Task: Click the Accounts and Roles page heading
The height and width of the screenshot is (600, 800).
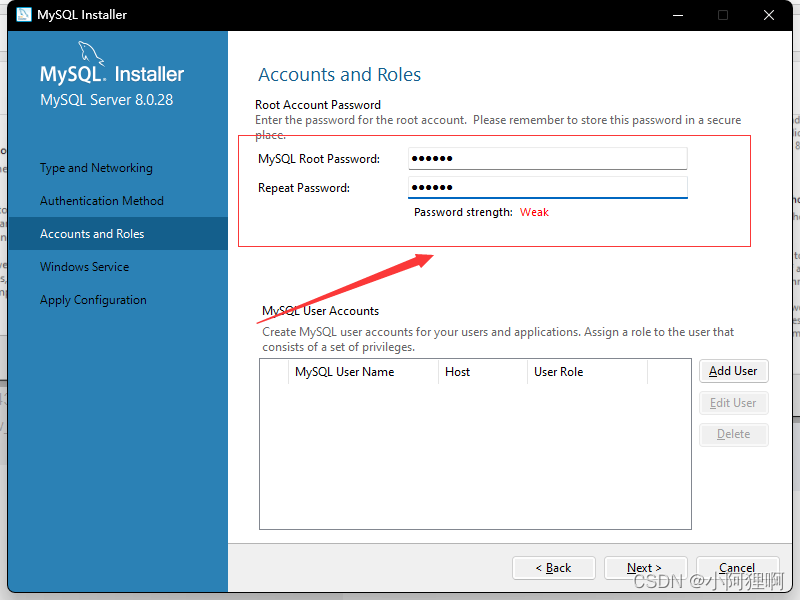Action: point(339,74)
